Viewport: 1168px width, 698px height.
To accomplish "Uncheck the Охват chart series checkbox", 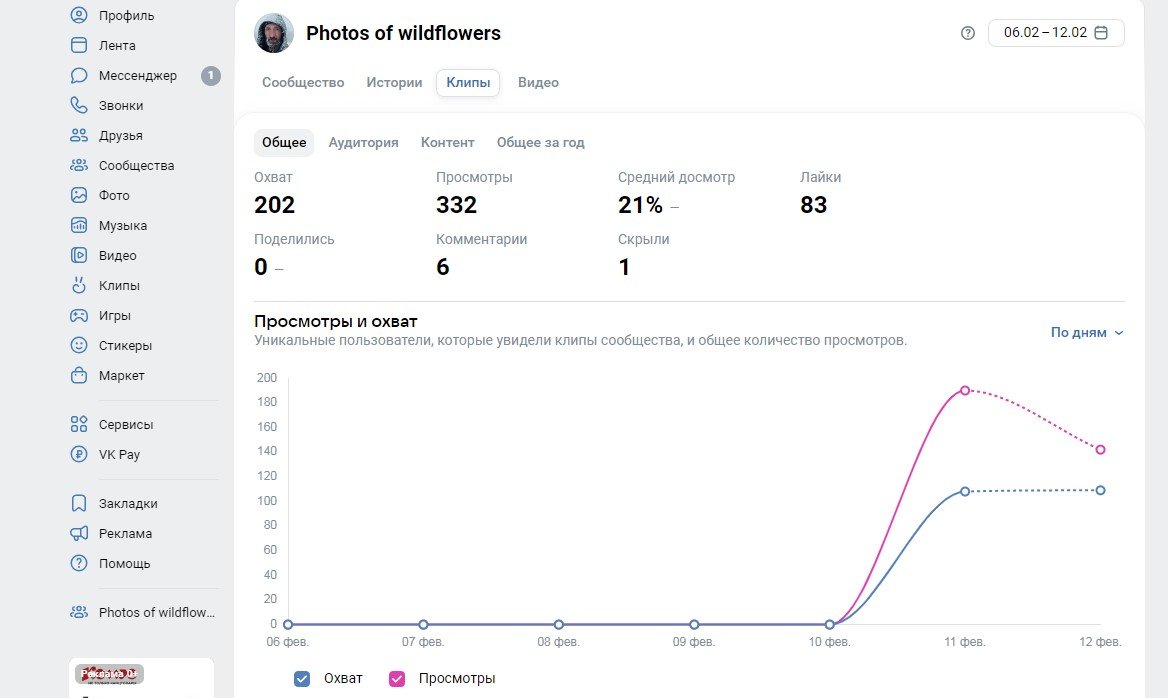I will pyautogui.click(x=302, y=679).
